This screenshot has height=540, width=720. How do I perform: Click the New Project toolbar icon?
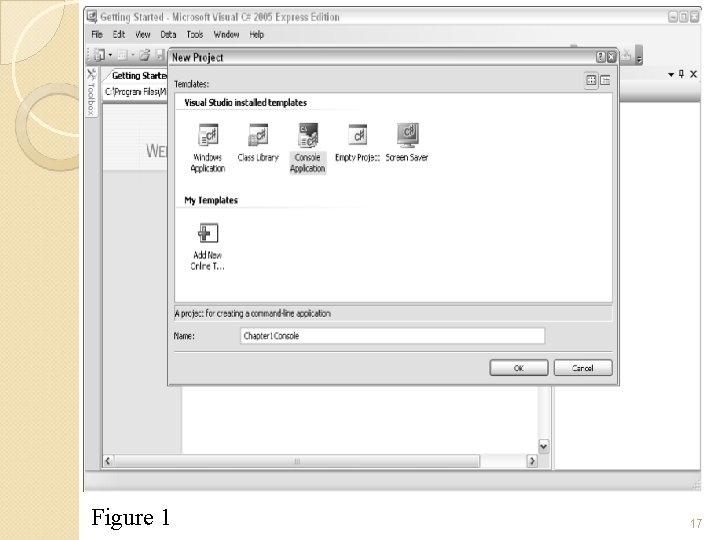click(100, 55)
